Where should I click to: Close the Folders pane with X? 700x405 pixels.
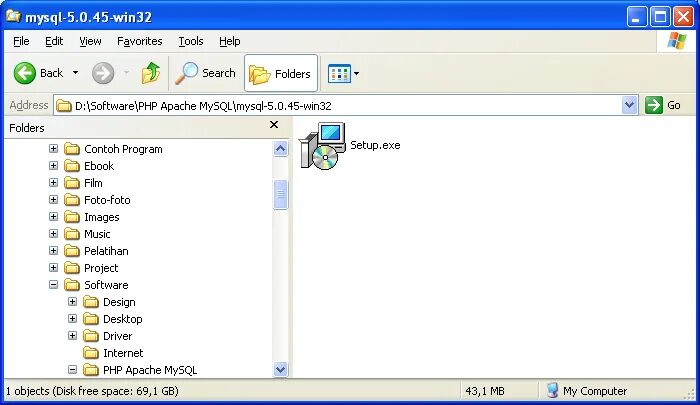tap(274, 125)
